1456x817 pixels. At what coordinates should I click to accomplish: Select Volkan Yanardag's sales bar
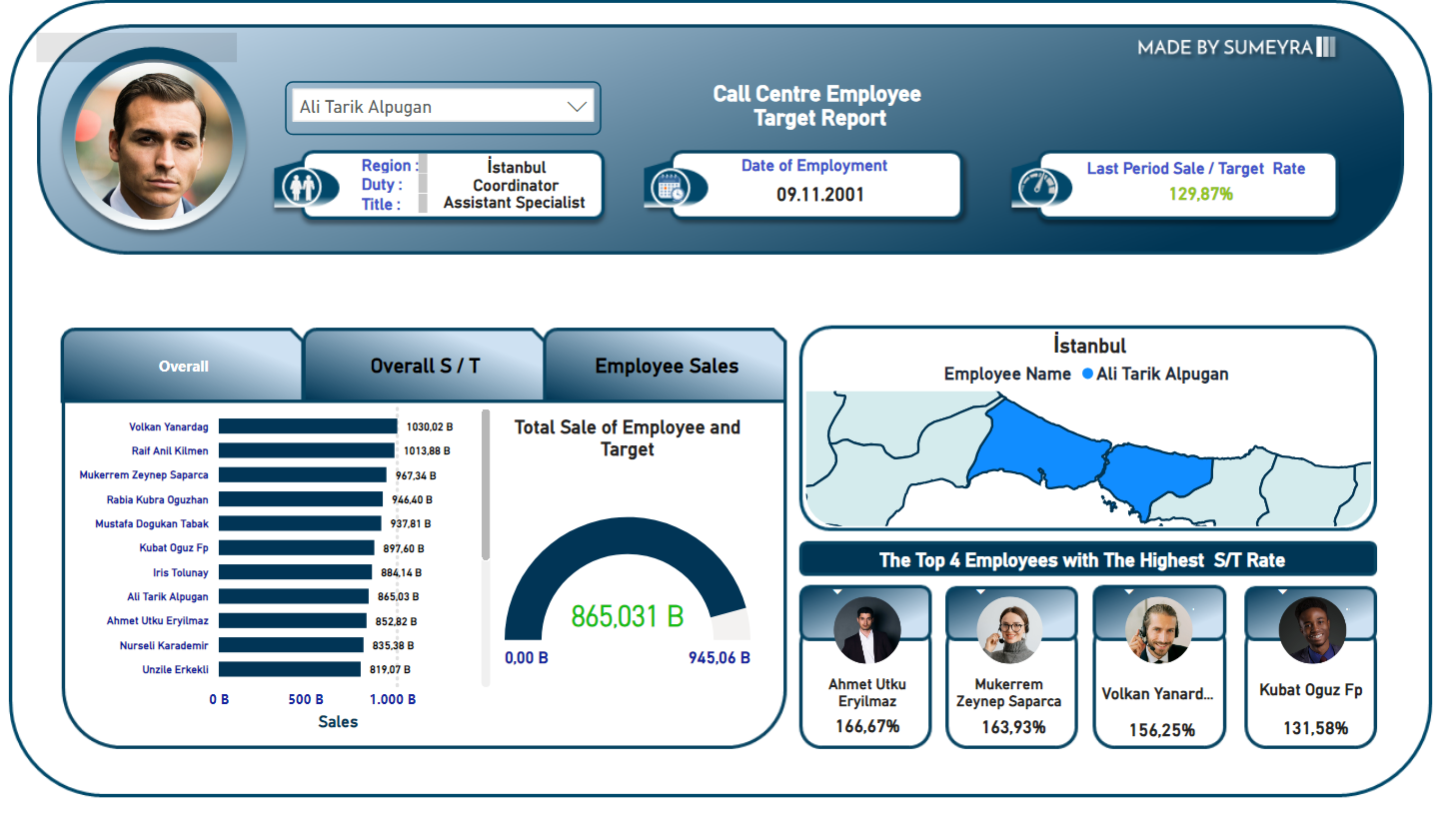(x=308, y=426)
